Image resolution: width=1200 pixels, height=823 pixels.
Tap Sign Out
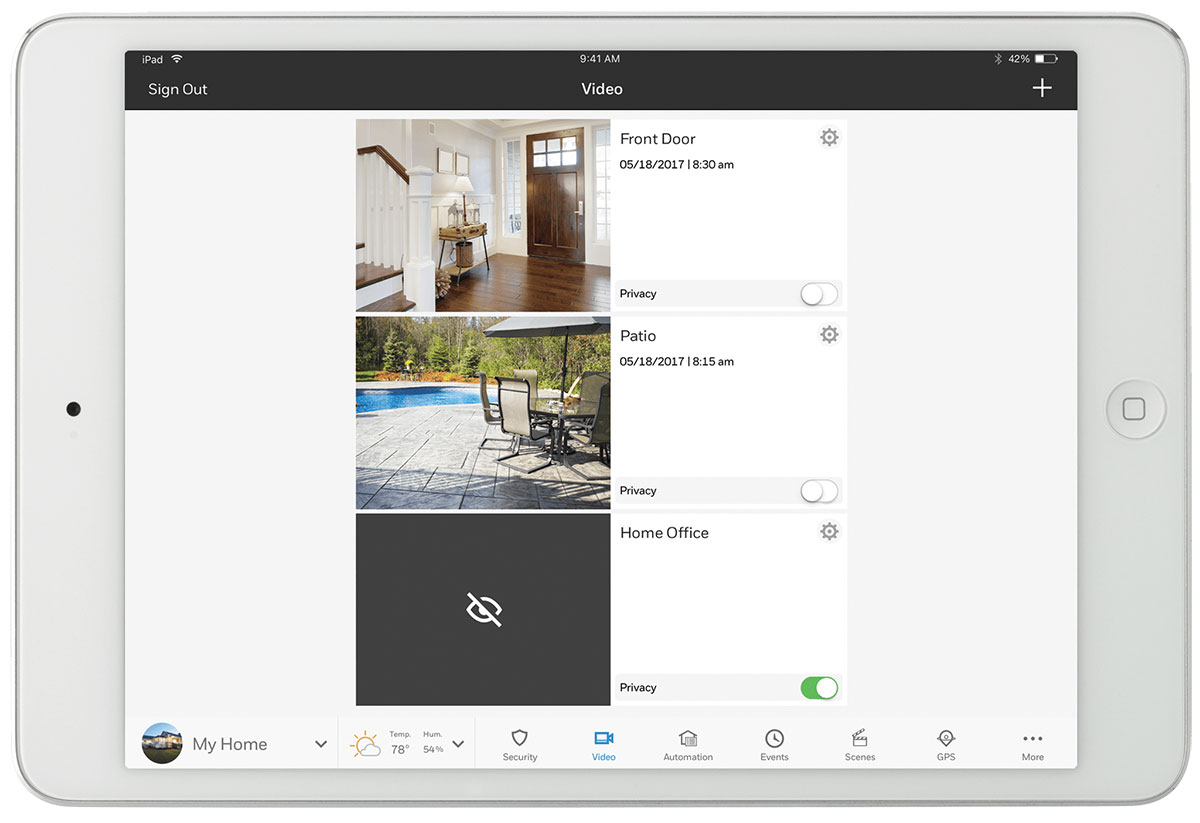click(x=178, y=89)
